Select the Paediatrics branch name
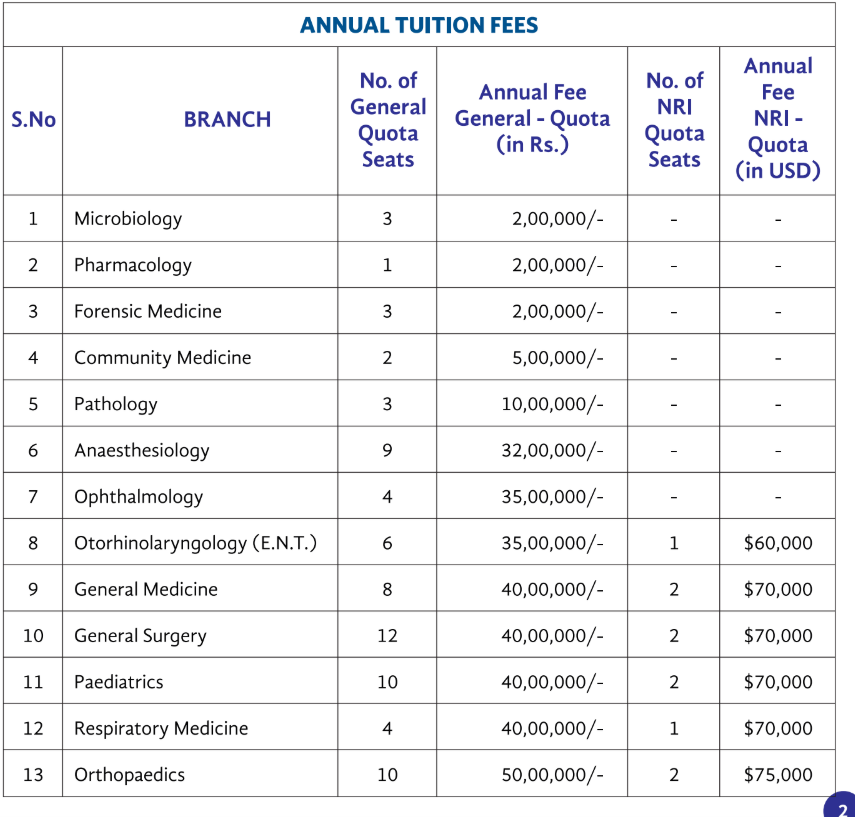 [x=118, y=682]
